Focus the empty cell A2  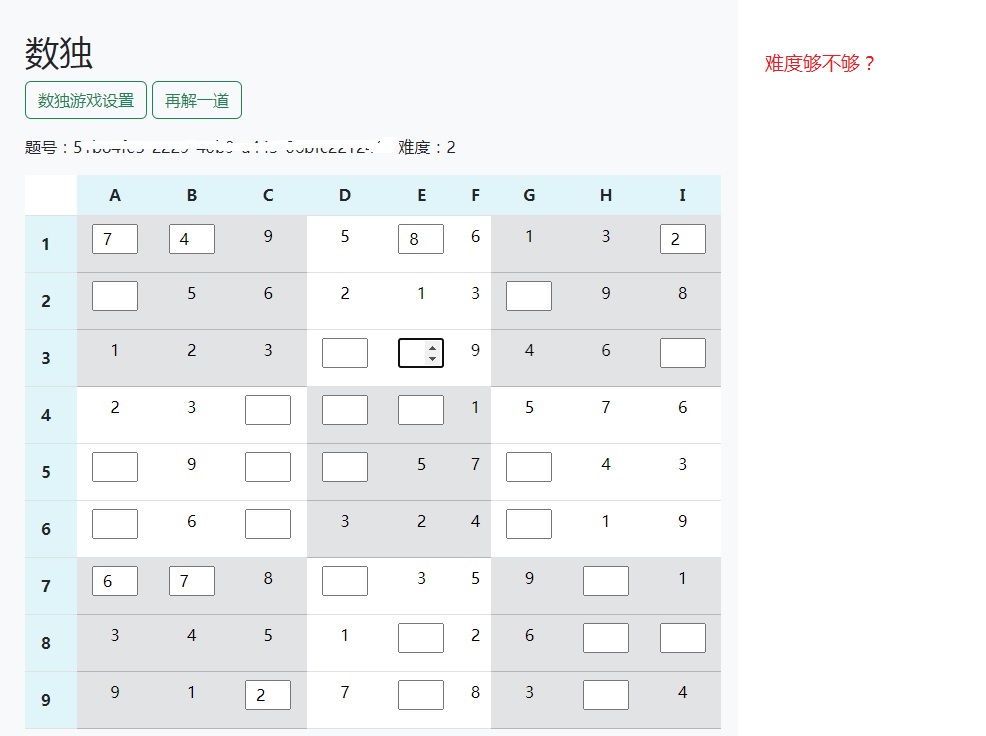pos(115,296)
